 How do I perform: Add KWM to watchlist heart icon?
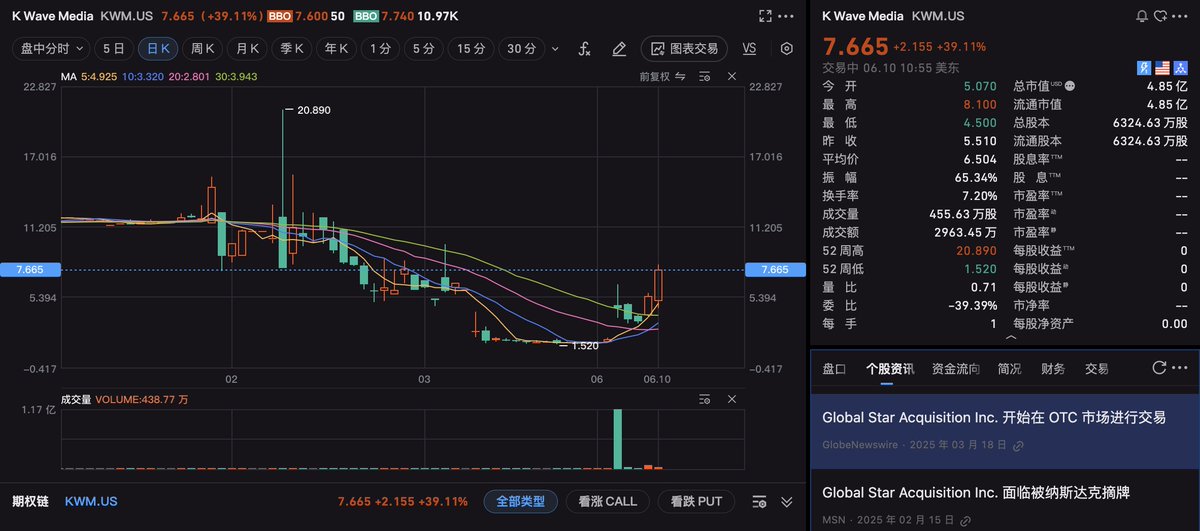click(1161, 16)
